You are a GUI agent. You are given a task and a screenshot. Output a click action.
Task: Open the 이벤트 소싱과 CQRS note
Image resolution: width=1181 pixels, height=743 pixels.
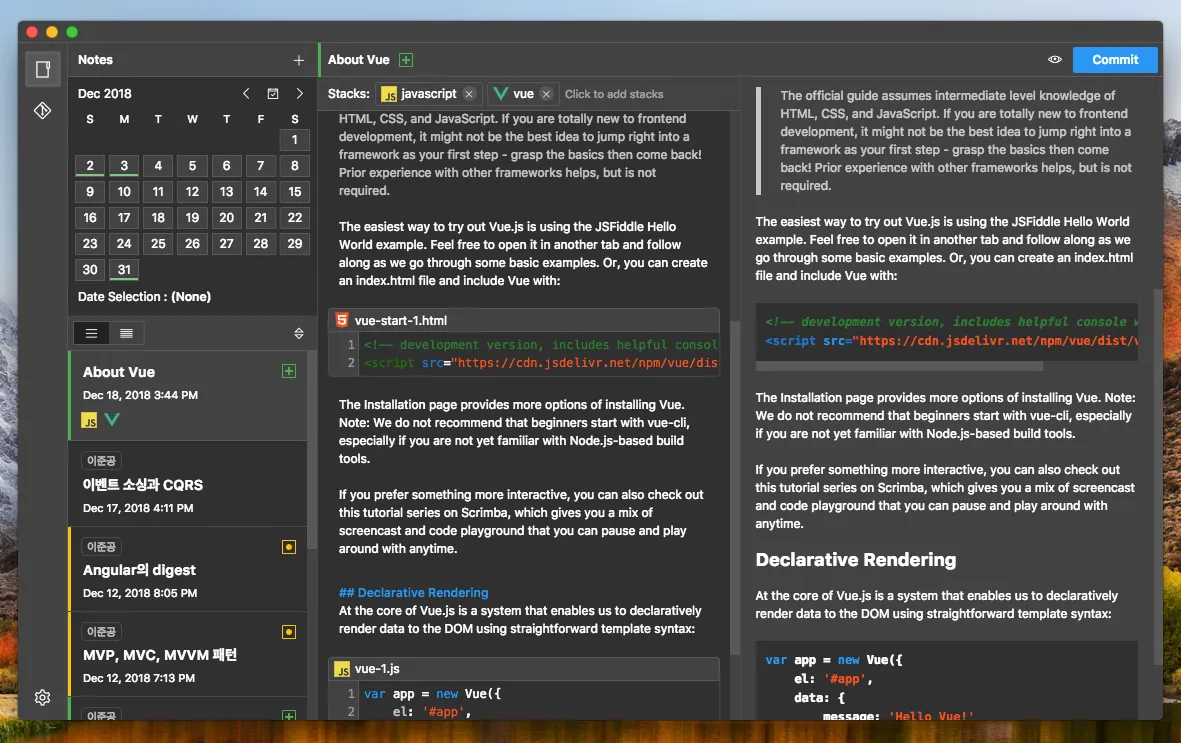click(x=188, y=484)
